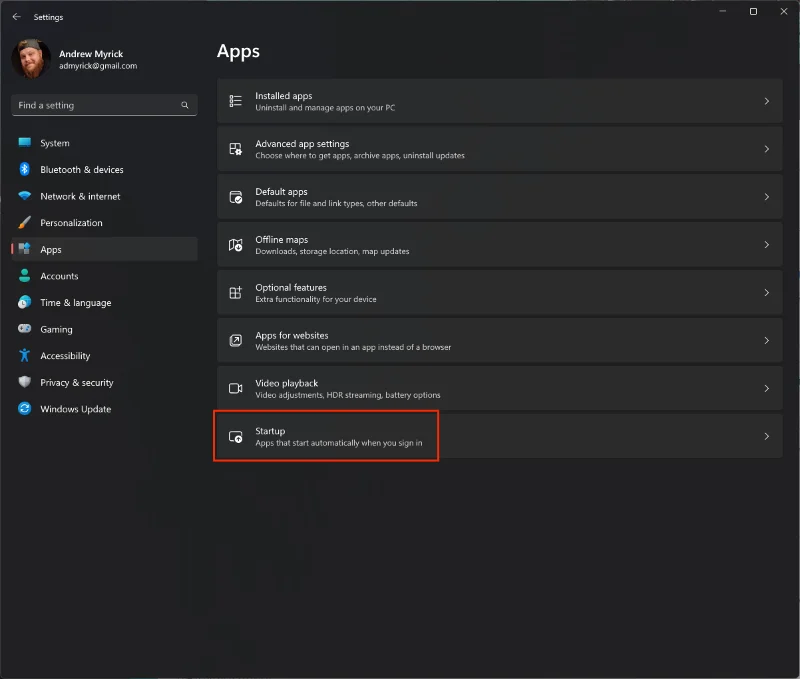This screenshot has height=679, width=800.
Task: Go to Network & internet settings
Action: [80, 196]
